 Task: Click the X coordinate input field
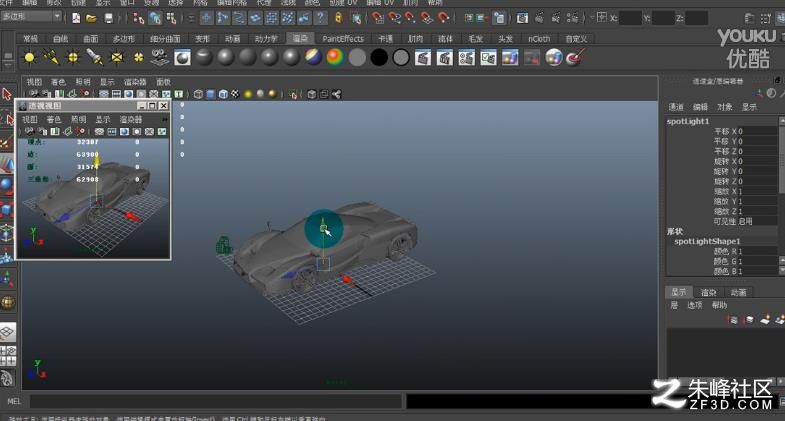click(x=630, y=19)
